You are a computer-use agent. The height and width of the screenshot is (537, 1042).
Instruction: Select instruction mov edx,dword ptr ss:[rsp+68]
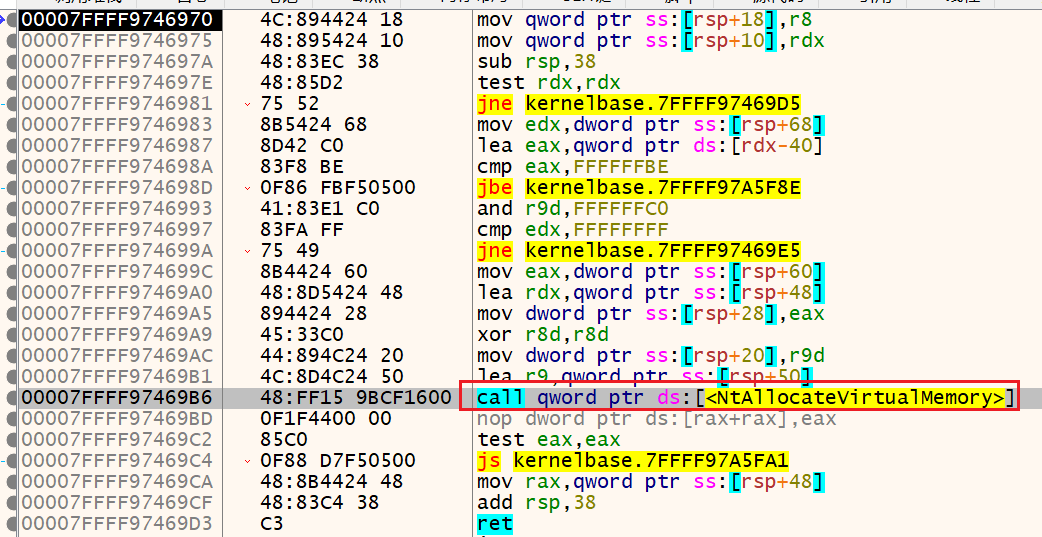pyautogui.click(x=651, y=125)
